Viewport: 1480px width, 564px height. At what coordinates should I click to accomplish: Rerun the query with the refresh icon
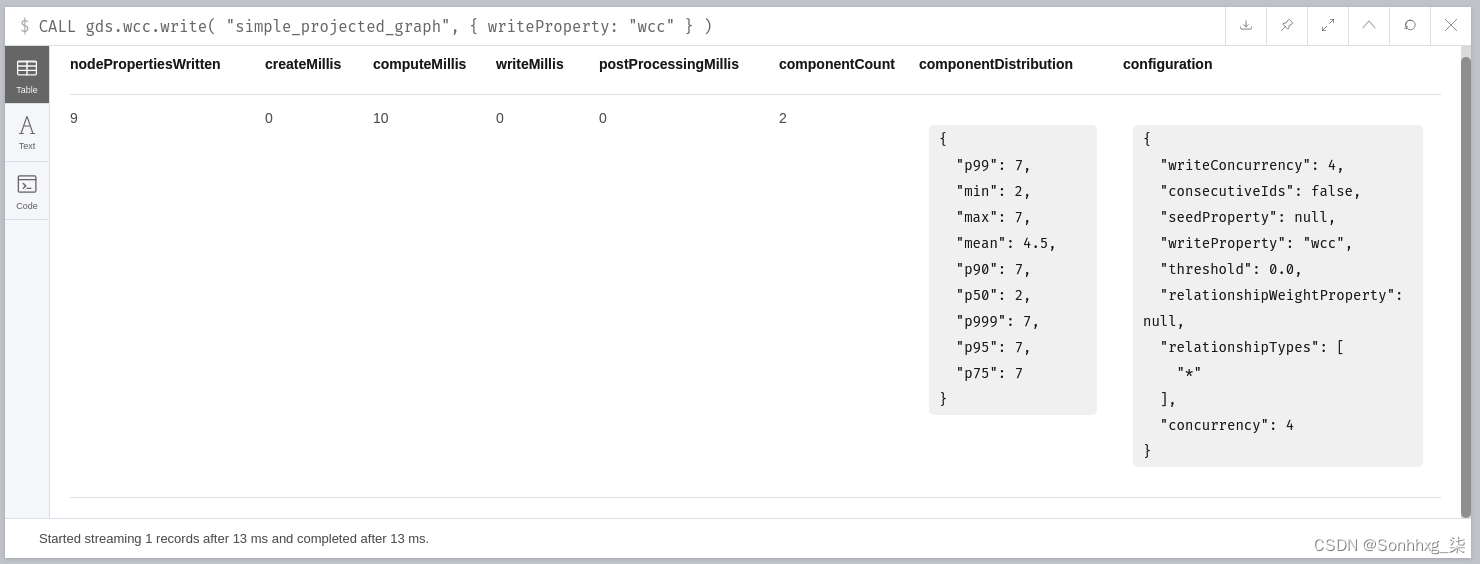pyautogui.click(x=1410, y=25)
